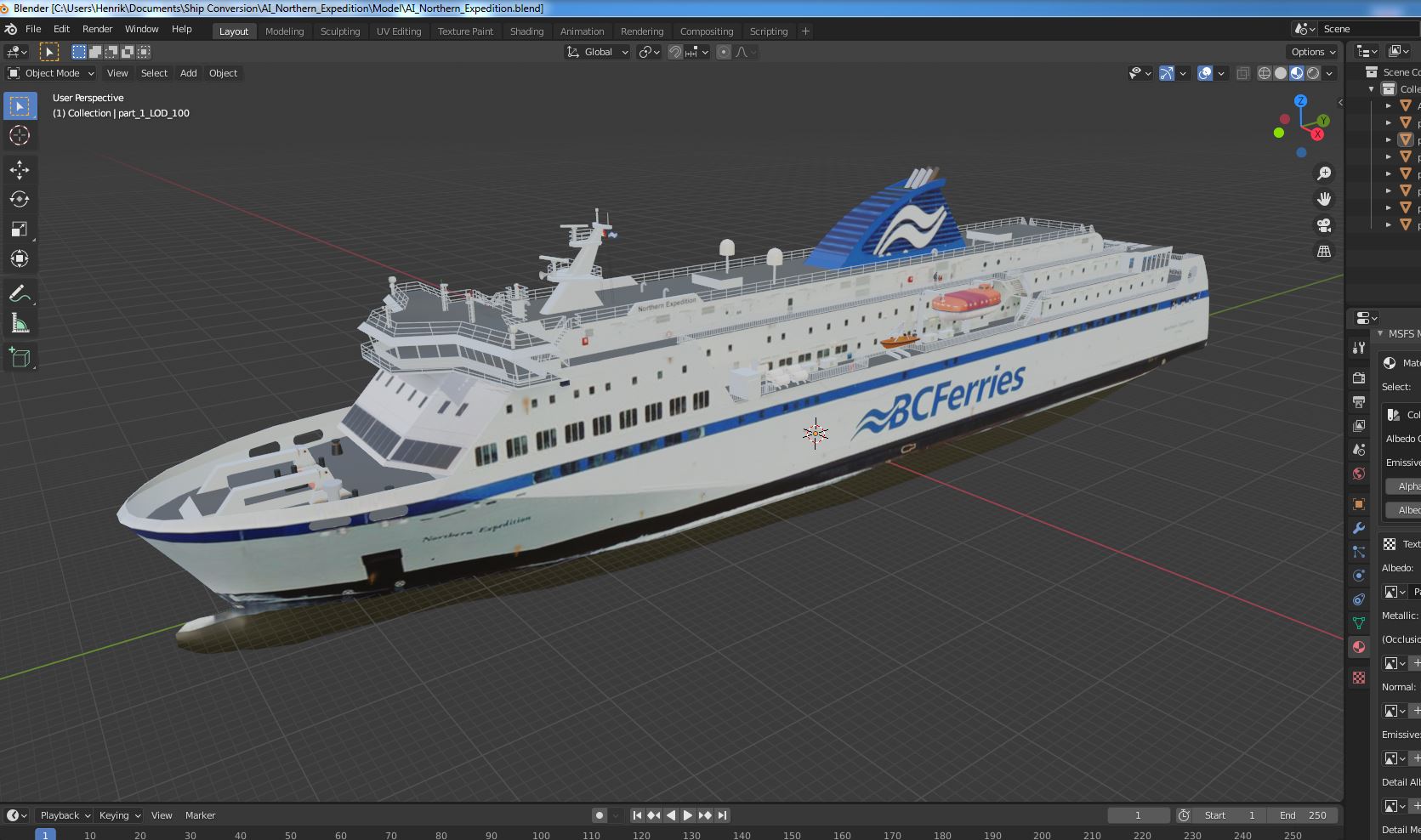Toggle proportional editing in header
Screen dimensions: 1421x840
pos(724,52)
